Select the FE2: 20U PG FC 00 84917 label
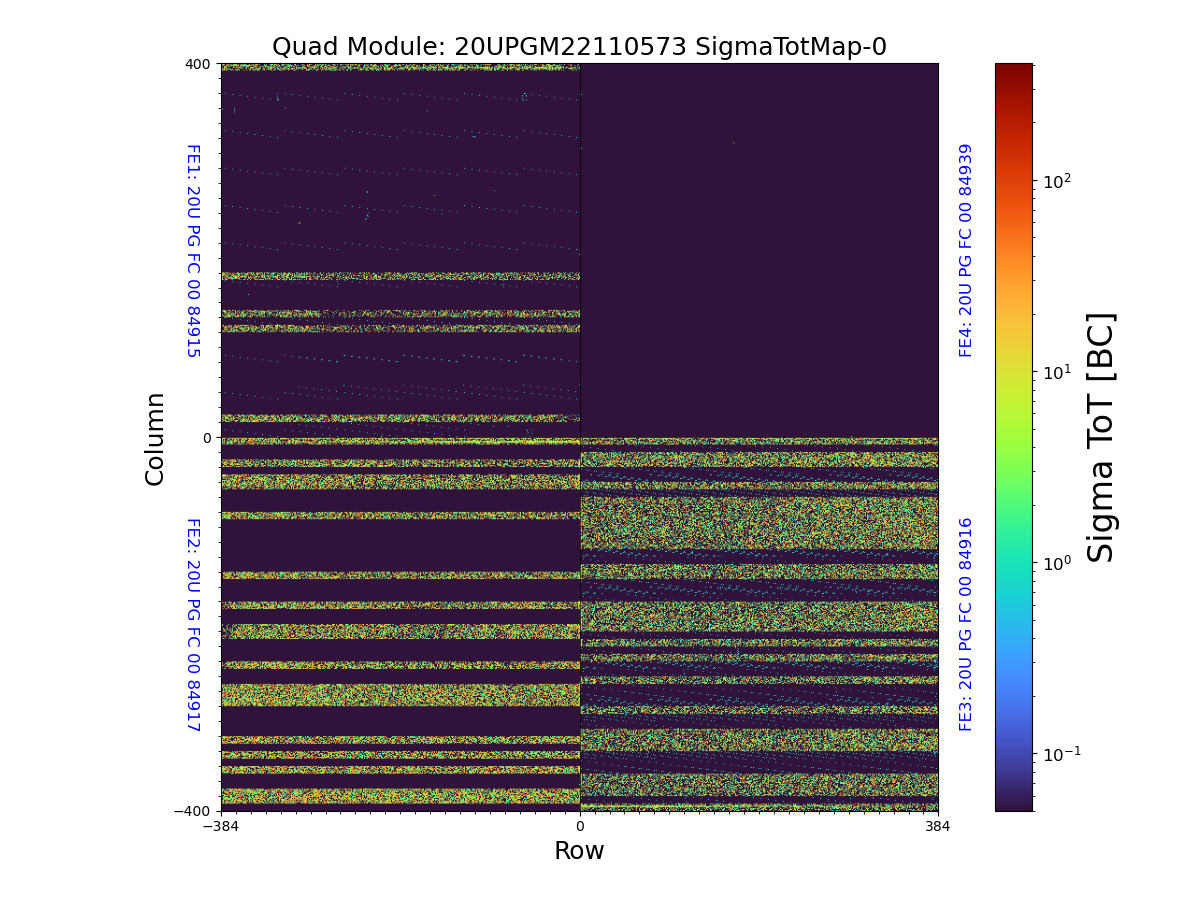Screen dimensions: 1200x900 tap(193, 624)
